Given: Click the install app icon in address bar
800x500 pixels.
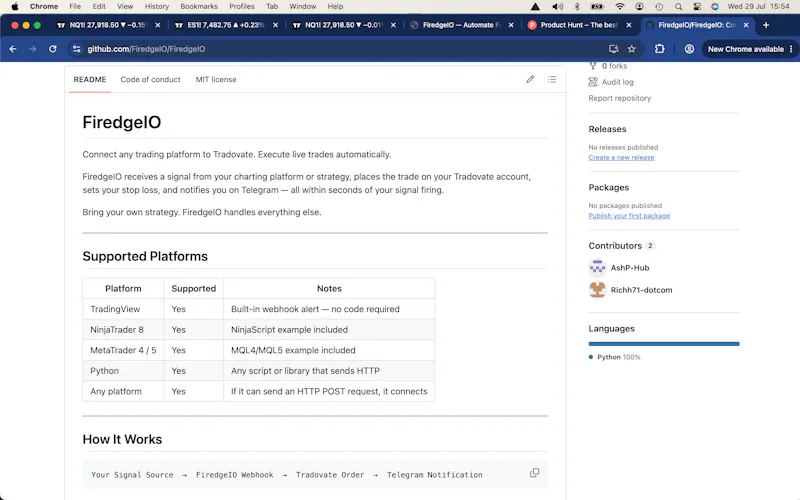Looking at the screenshot, I should pos(613,49).
